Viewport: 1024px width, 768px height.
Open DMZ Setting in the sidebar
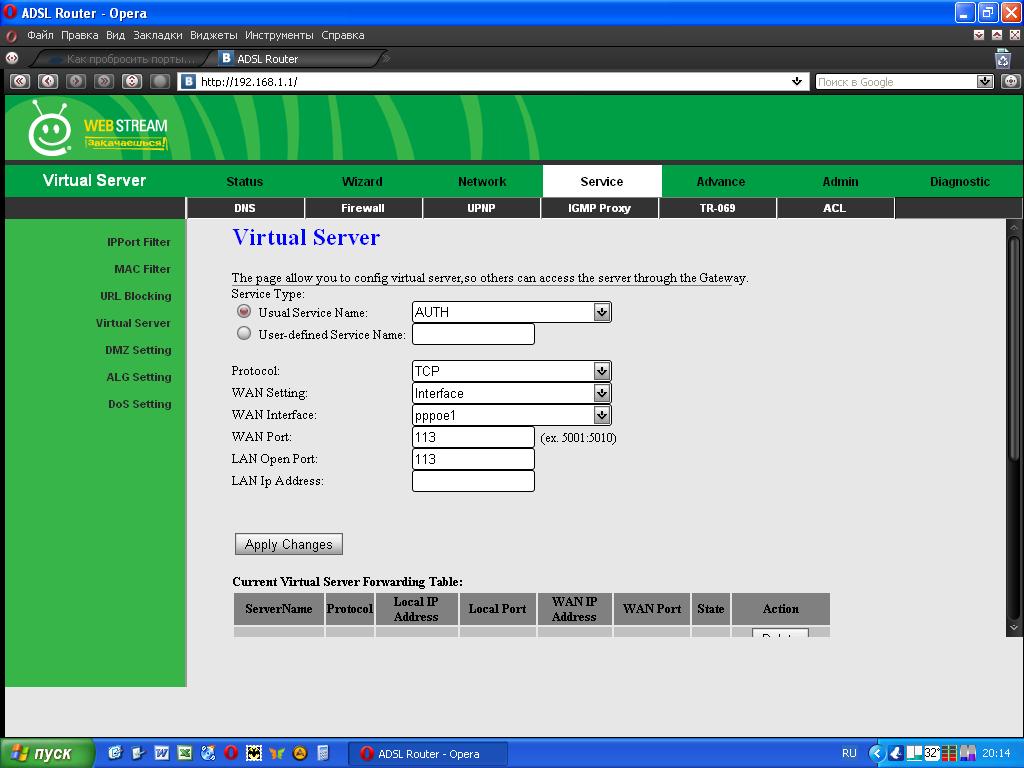[x=138, y=350]
